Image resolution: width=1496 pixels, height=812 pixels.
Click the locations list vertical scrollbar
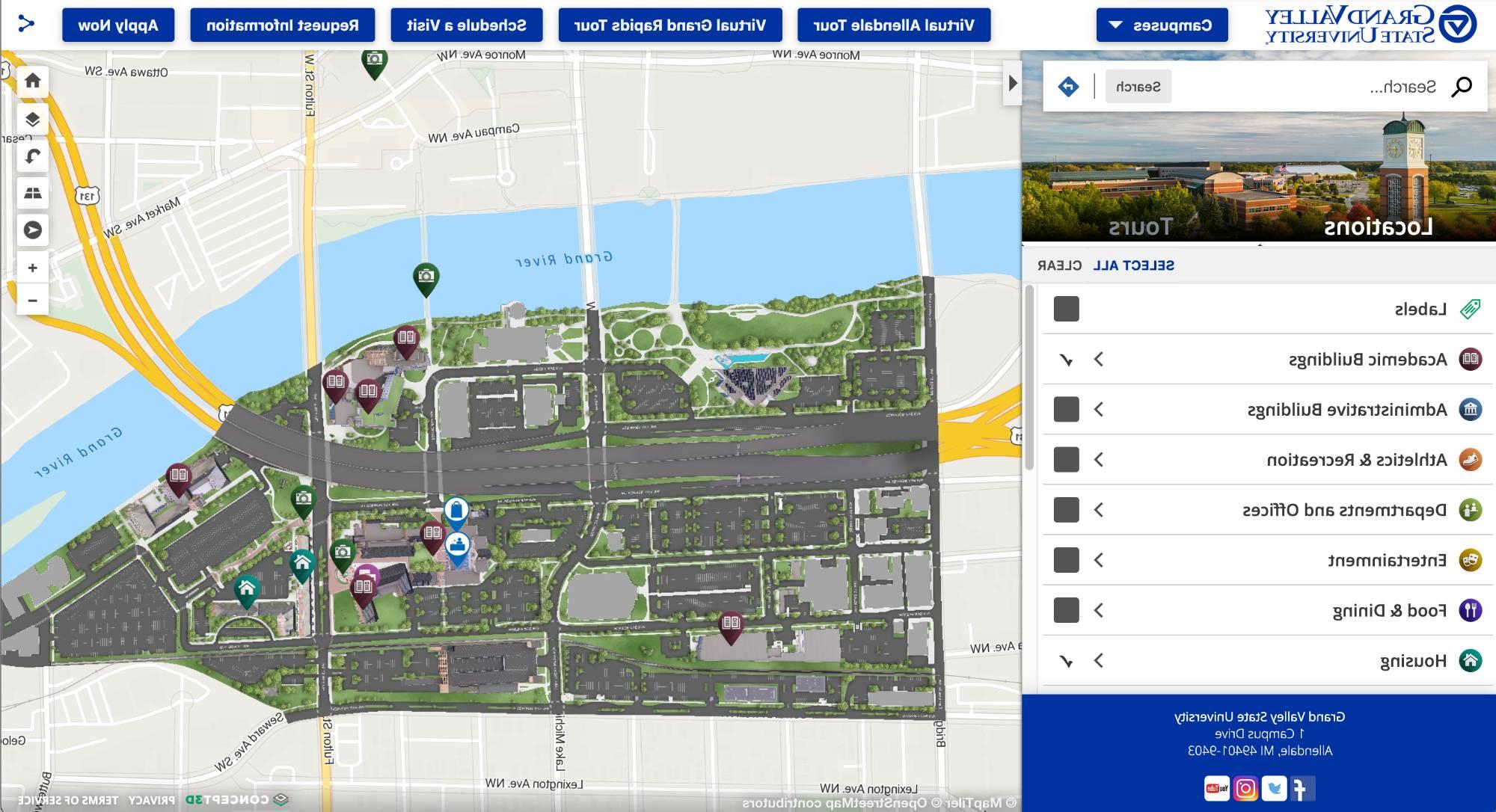(x=1028, y=378)
